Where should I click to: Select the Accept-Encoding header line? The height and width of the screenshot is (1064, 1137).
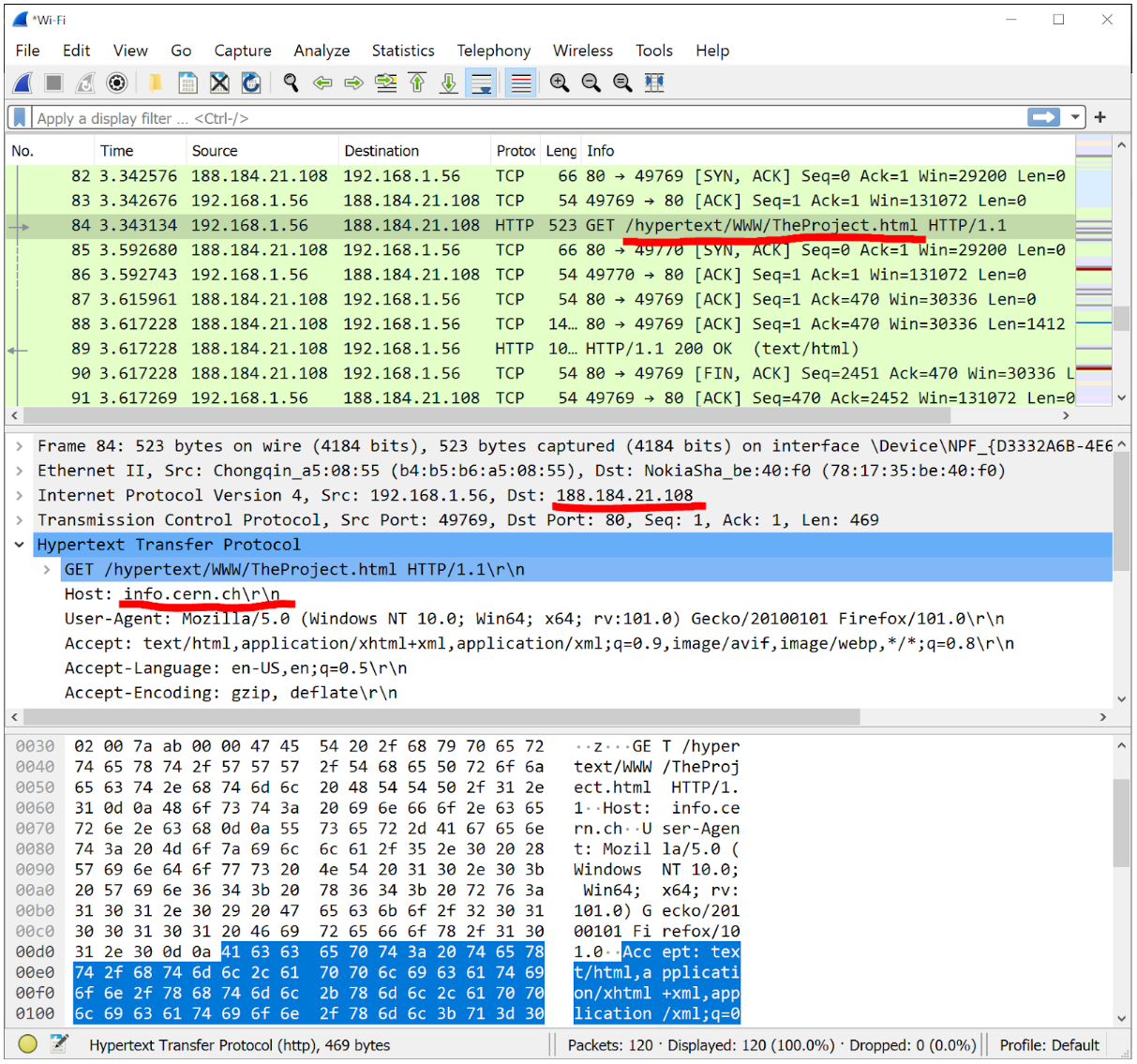231,693
